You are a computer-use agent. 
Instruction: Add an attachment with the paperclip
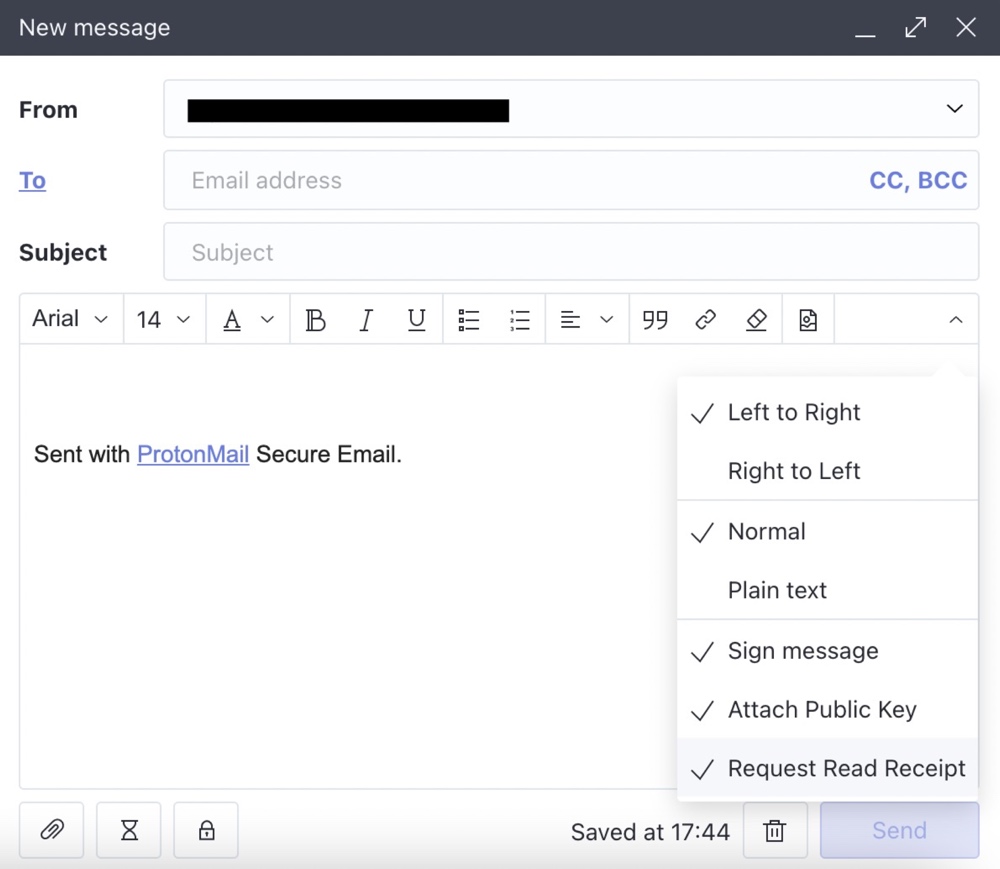point(52,830)
